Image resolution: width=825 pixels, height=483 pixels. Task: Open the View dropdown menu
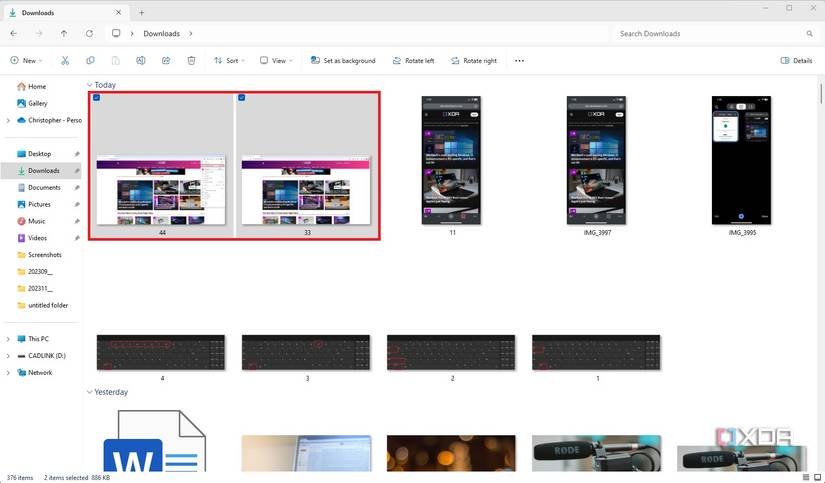pos(276,61)
